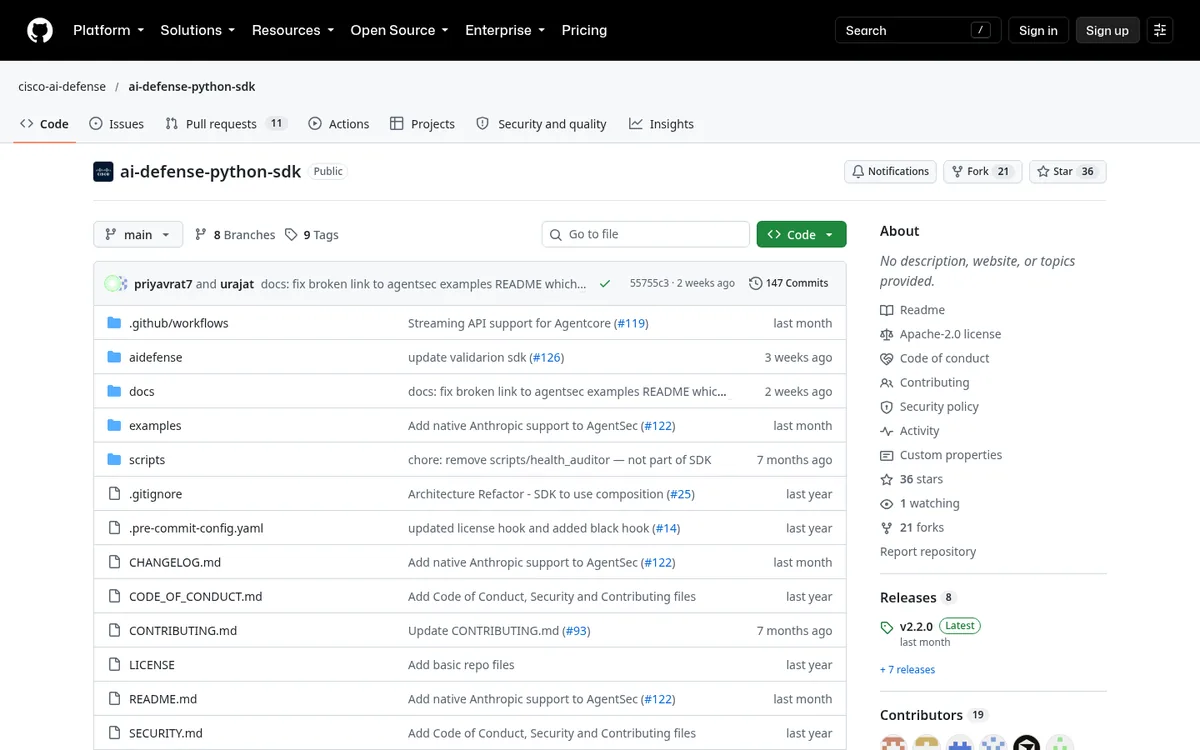
Task: Click the custom properties note icon
Action: click(886, 455)
